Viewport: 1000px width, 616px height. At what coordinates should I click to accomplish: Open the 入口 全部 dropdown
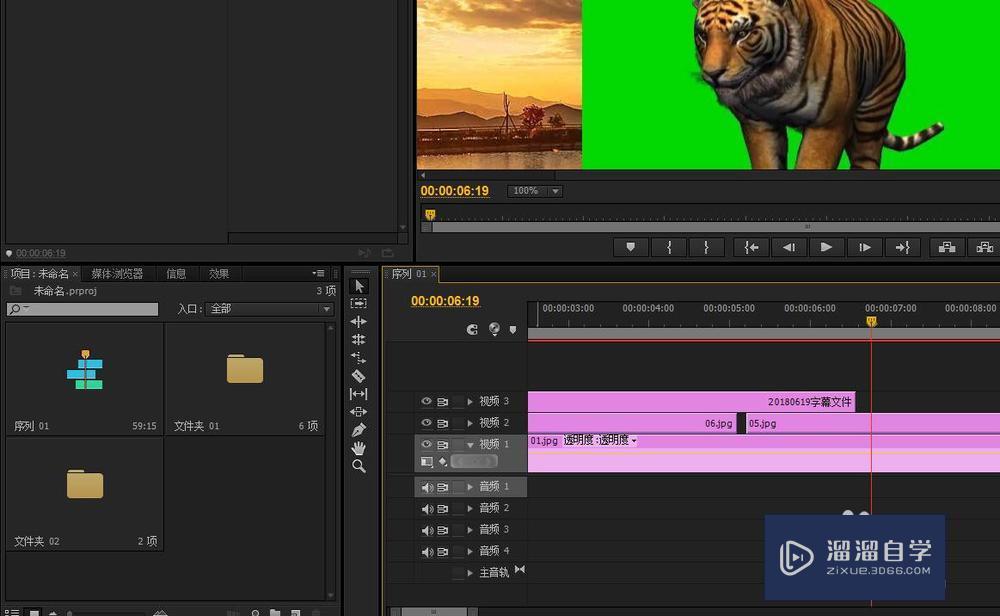coord(269,310)
